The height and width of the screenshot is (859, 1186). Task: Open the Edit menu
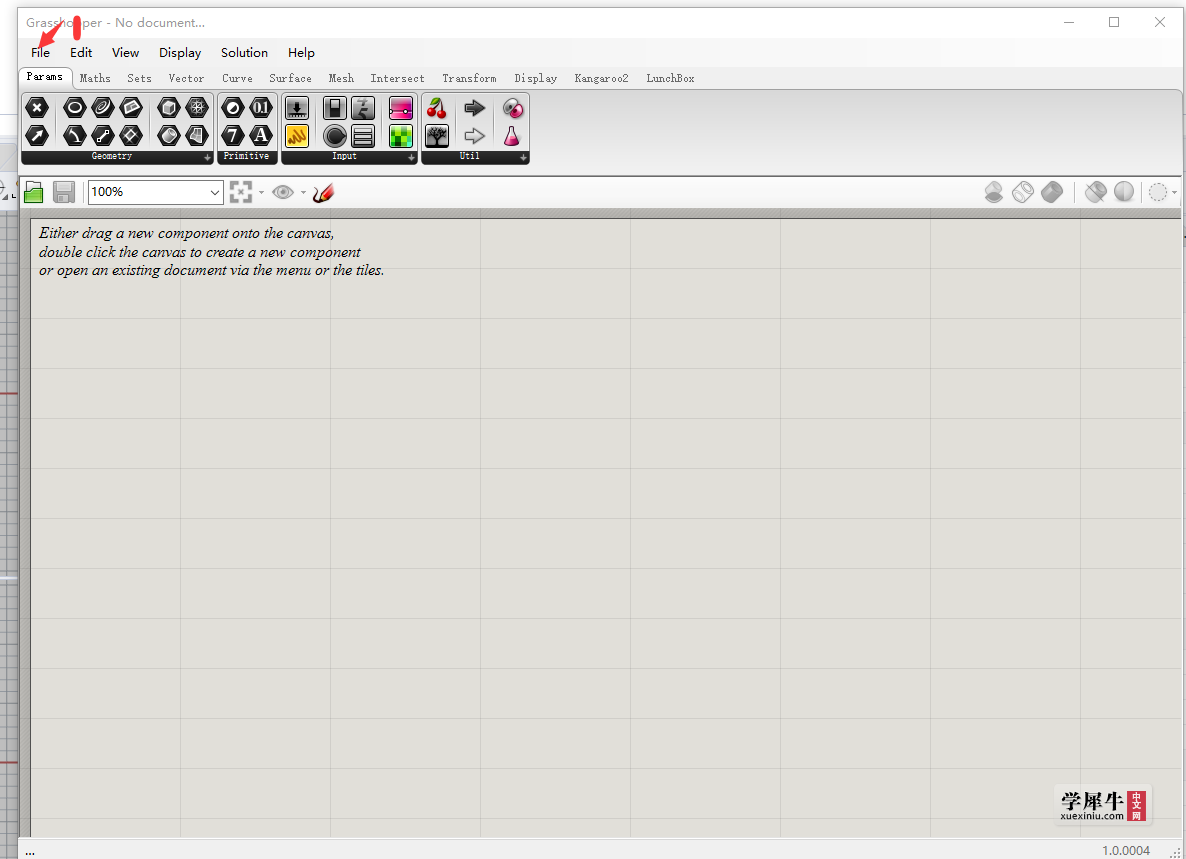coord(81,53)
